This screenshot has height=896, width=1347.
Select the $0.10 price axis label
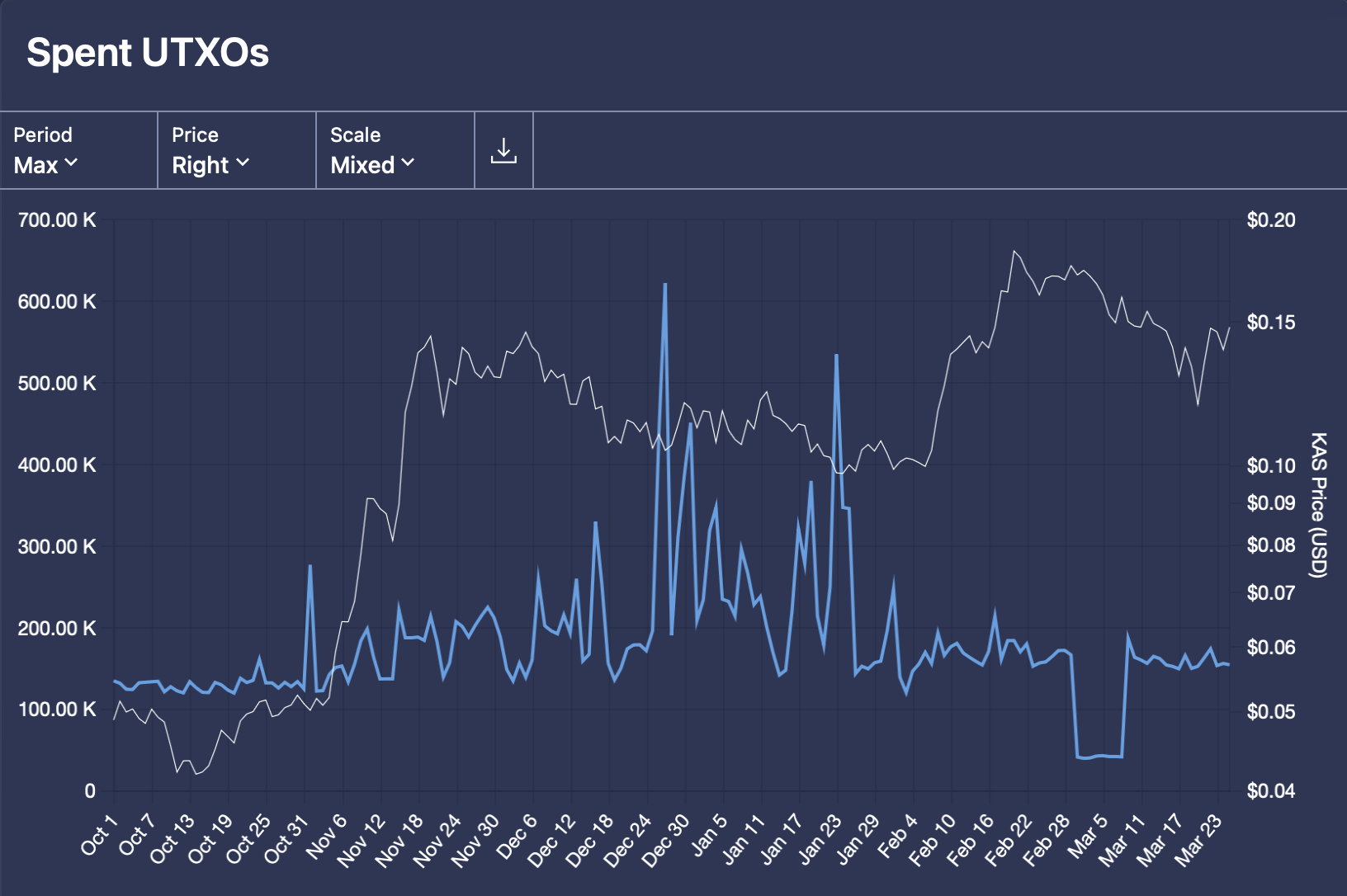pos(1271,466)
